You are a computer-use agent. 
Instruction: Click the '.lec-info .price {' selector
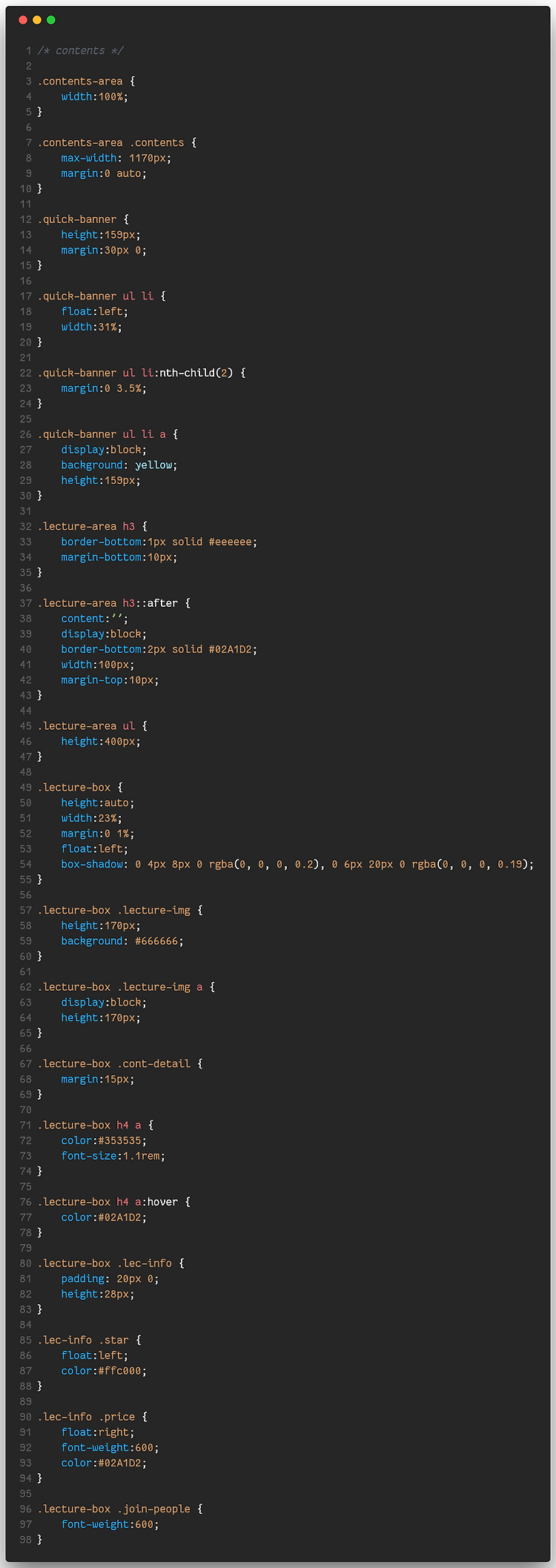click(x=93, y=1417)
